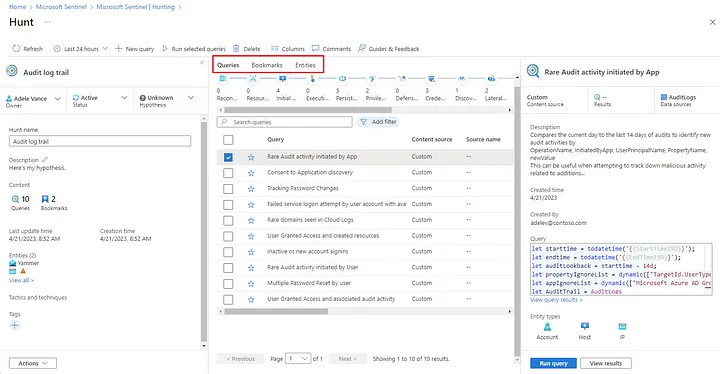Toggle the select-all queries checkbox
The width and height of the screenshot is (720, 374).
228,140
